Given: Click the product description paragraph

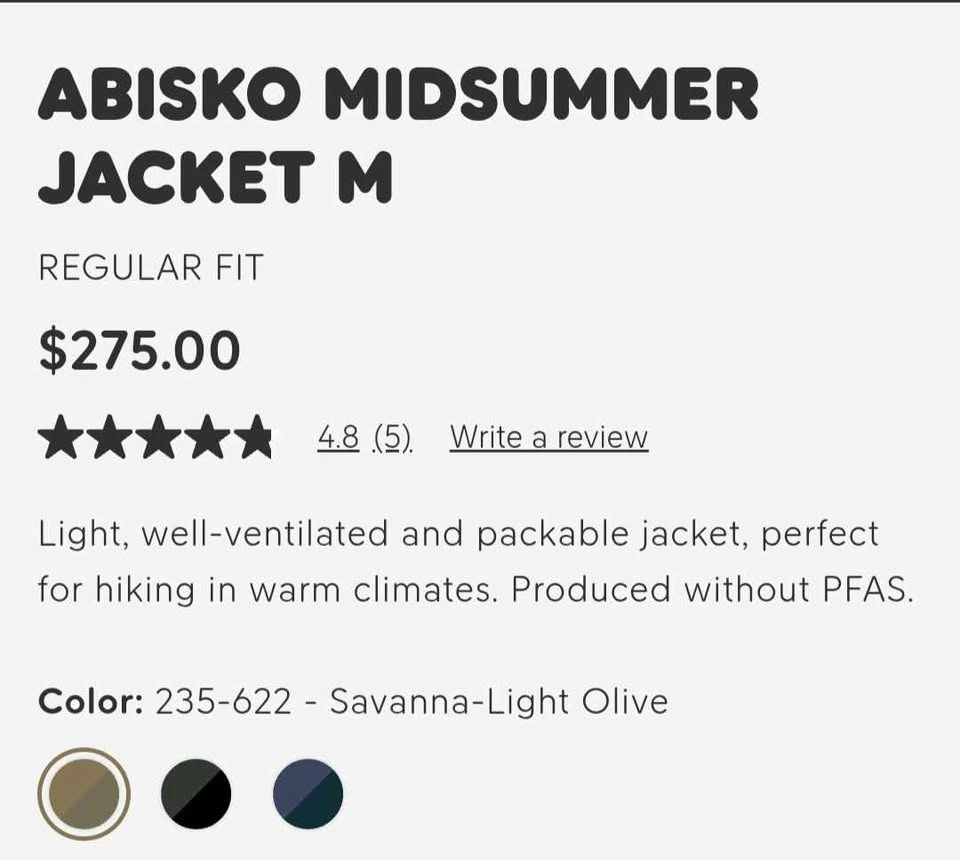Looking at the screenshot, I should tap(476, 561).
